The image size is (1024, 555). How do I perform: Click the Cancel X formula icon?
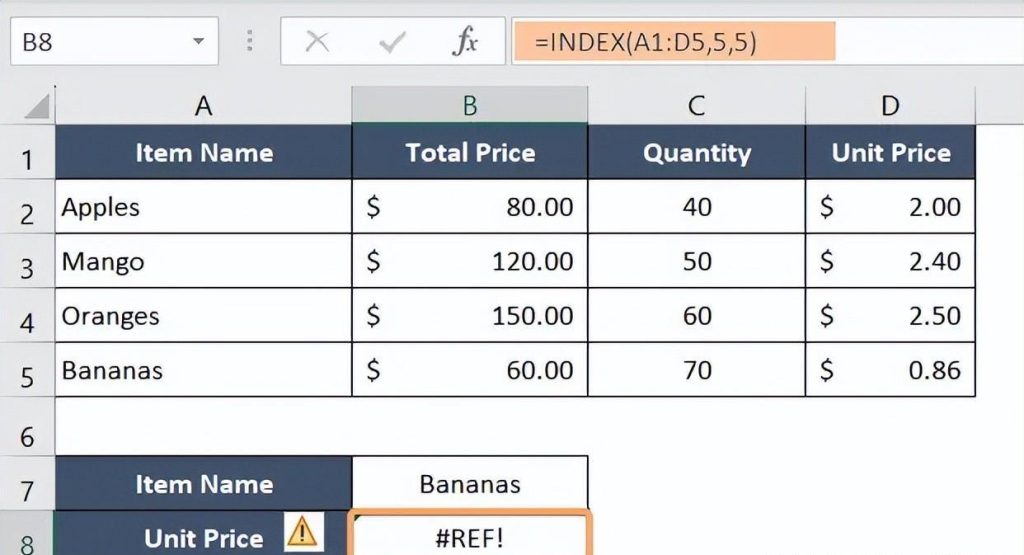(317, 43)
